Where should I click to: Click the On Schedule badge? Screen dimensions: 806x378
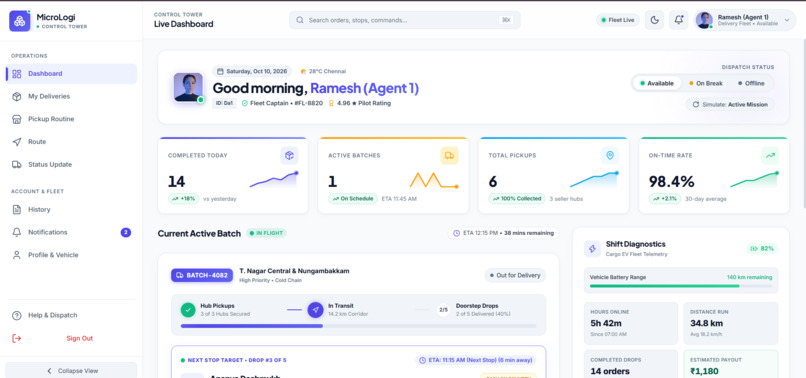tap(353, 199)
